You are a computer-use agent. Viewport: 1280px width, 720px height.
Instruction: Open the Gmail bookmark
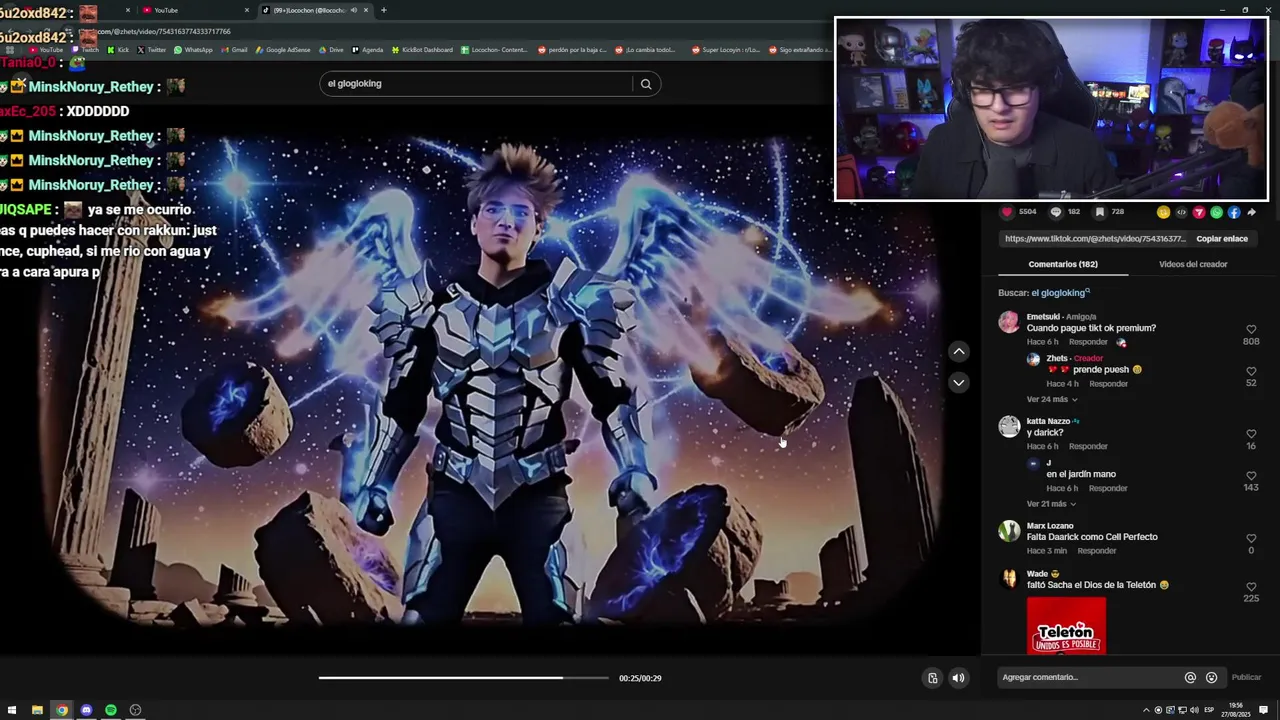[234, 50]
